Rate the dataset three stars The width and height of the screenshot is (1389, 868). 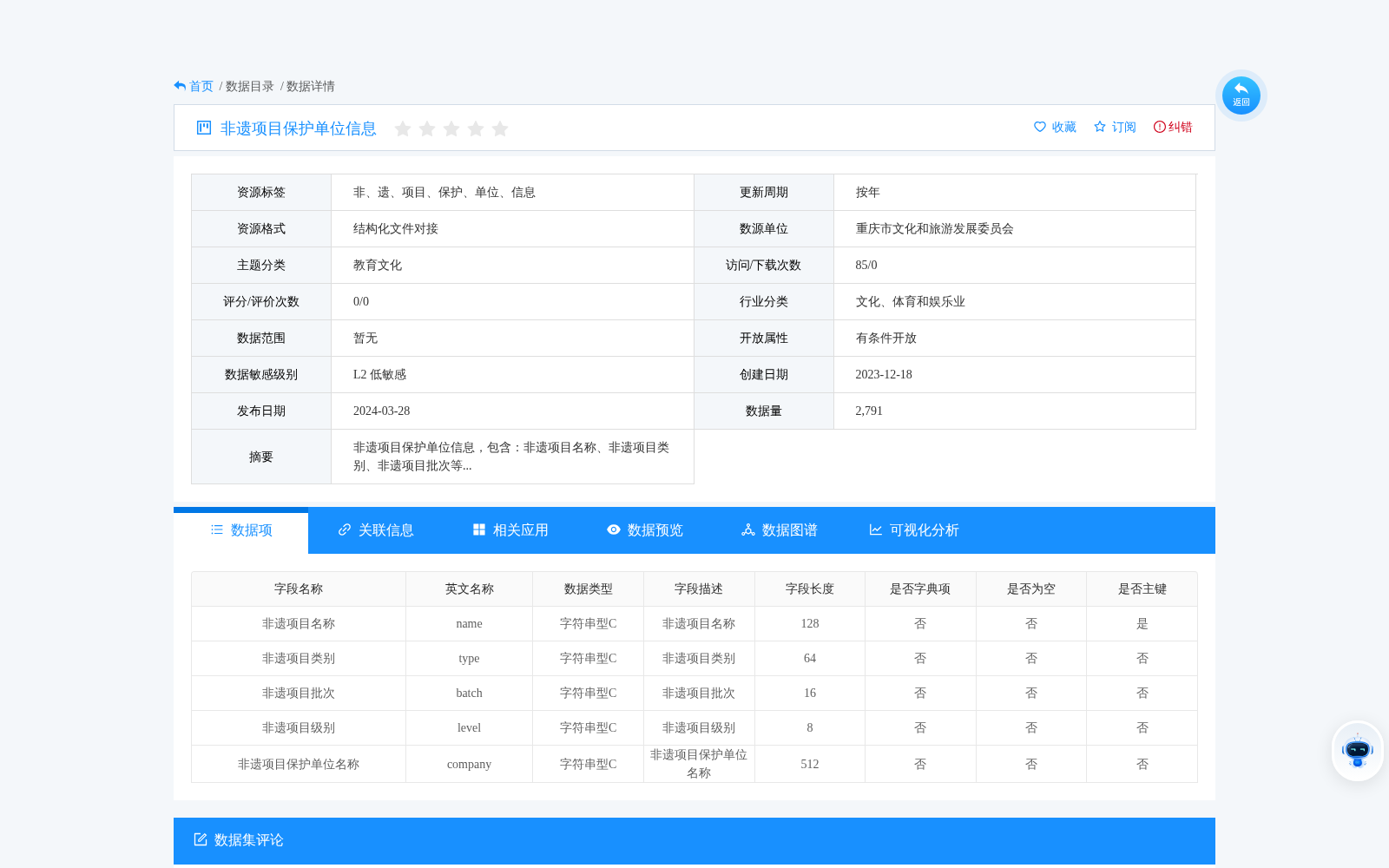tap(451, 128)
